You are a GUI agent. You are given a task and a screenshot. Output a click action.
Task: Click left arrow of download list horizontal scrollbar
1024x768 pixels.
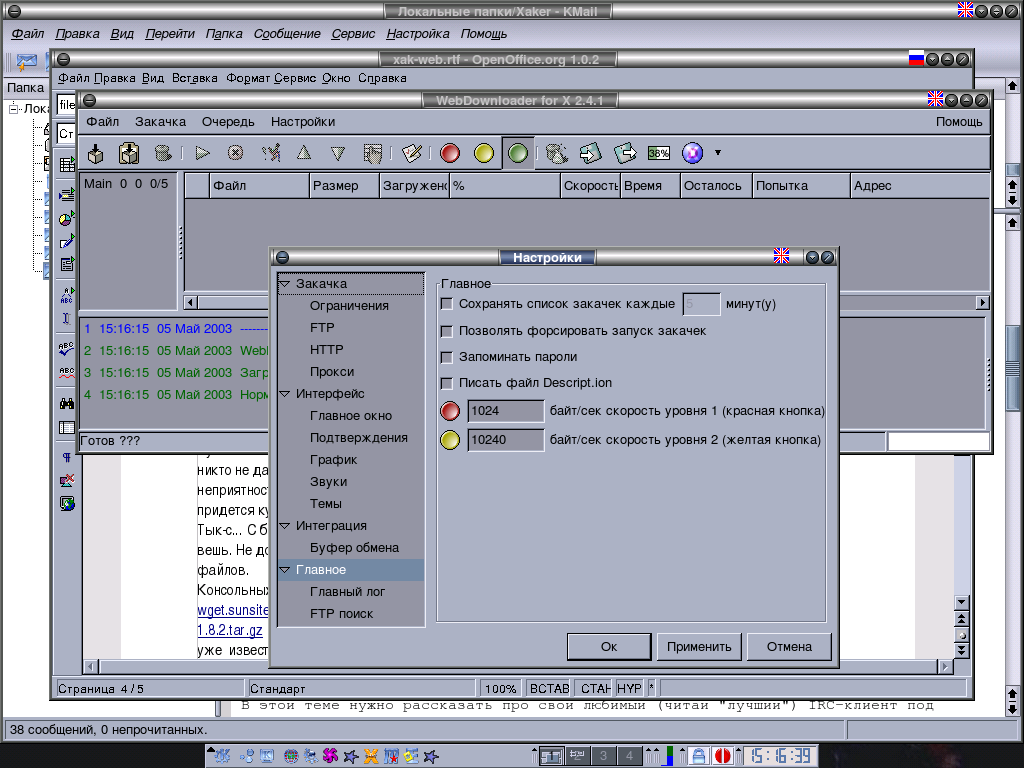191,302
